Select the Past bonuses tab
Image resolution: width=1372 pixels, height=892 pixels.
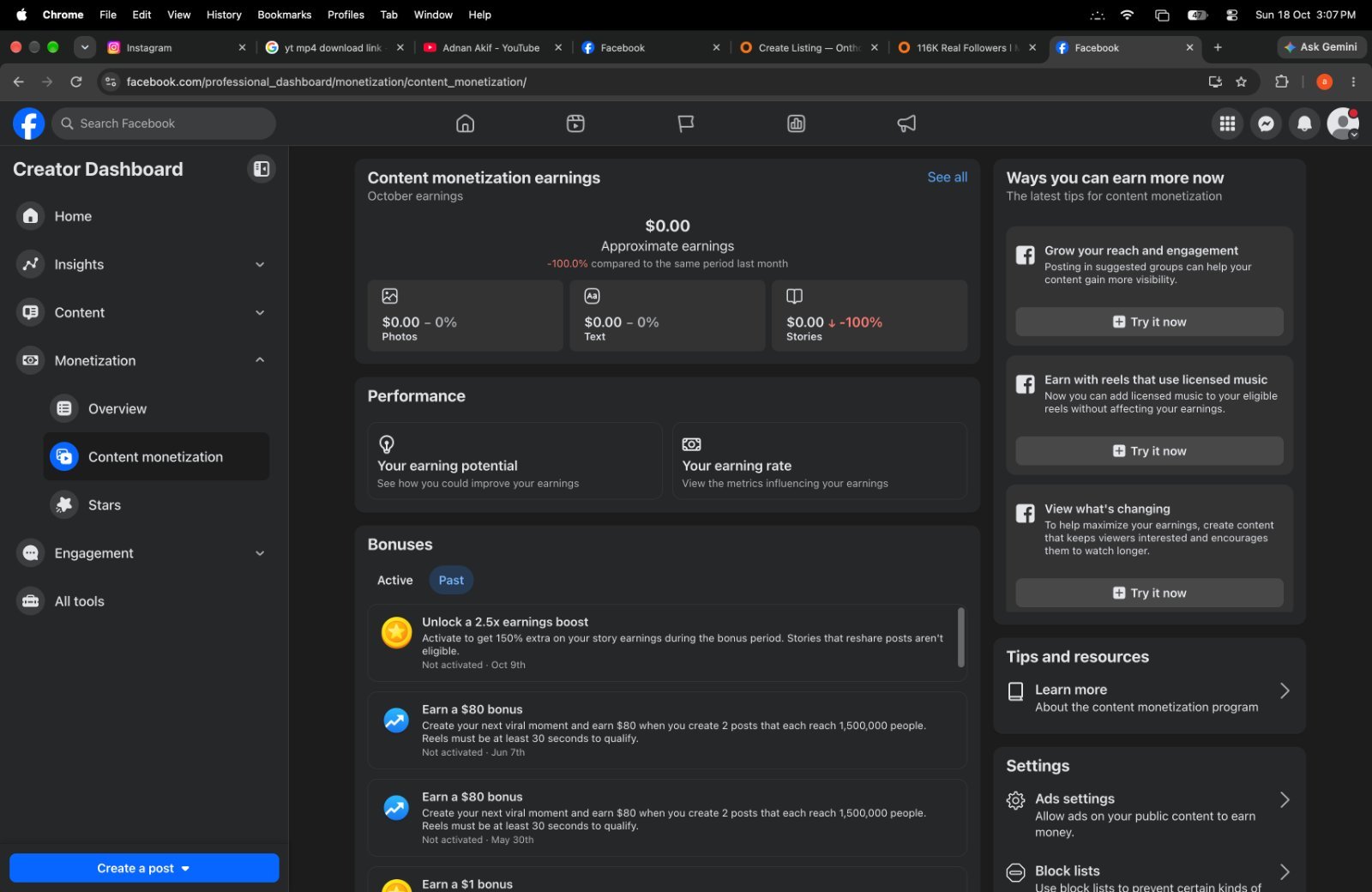click(451, 581)
